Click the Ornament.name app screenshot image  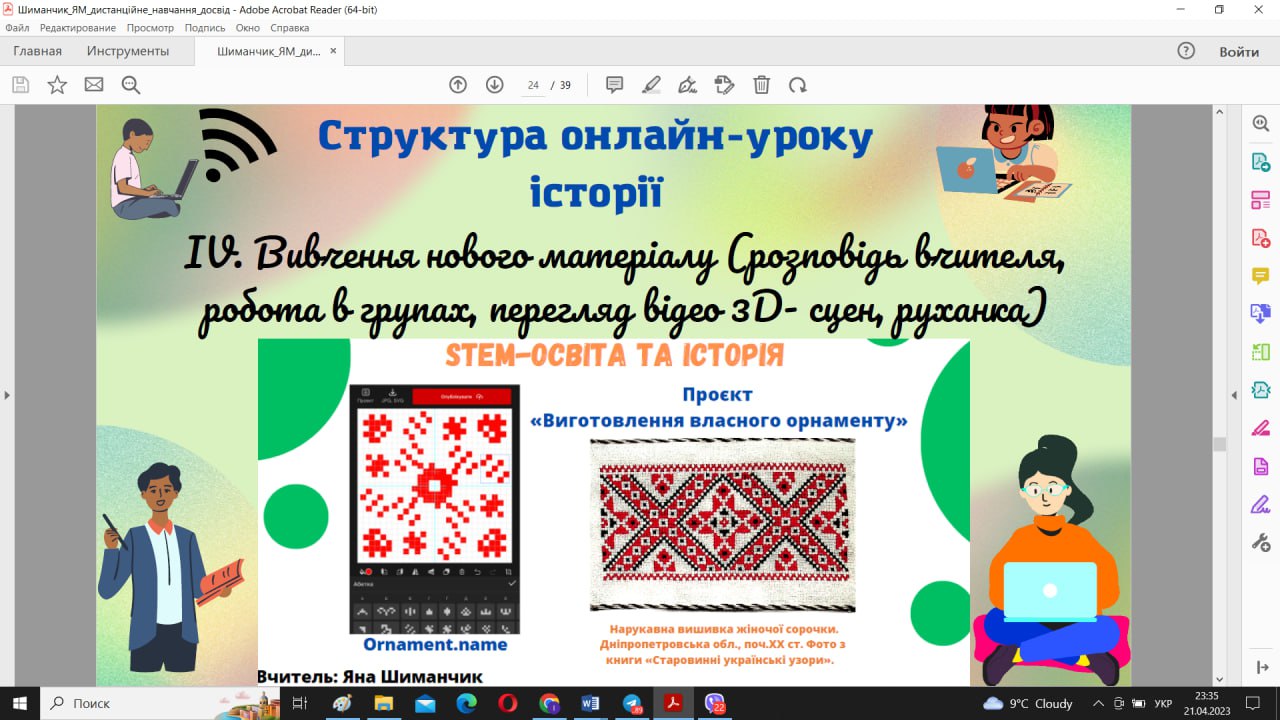click(434, 509)
